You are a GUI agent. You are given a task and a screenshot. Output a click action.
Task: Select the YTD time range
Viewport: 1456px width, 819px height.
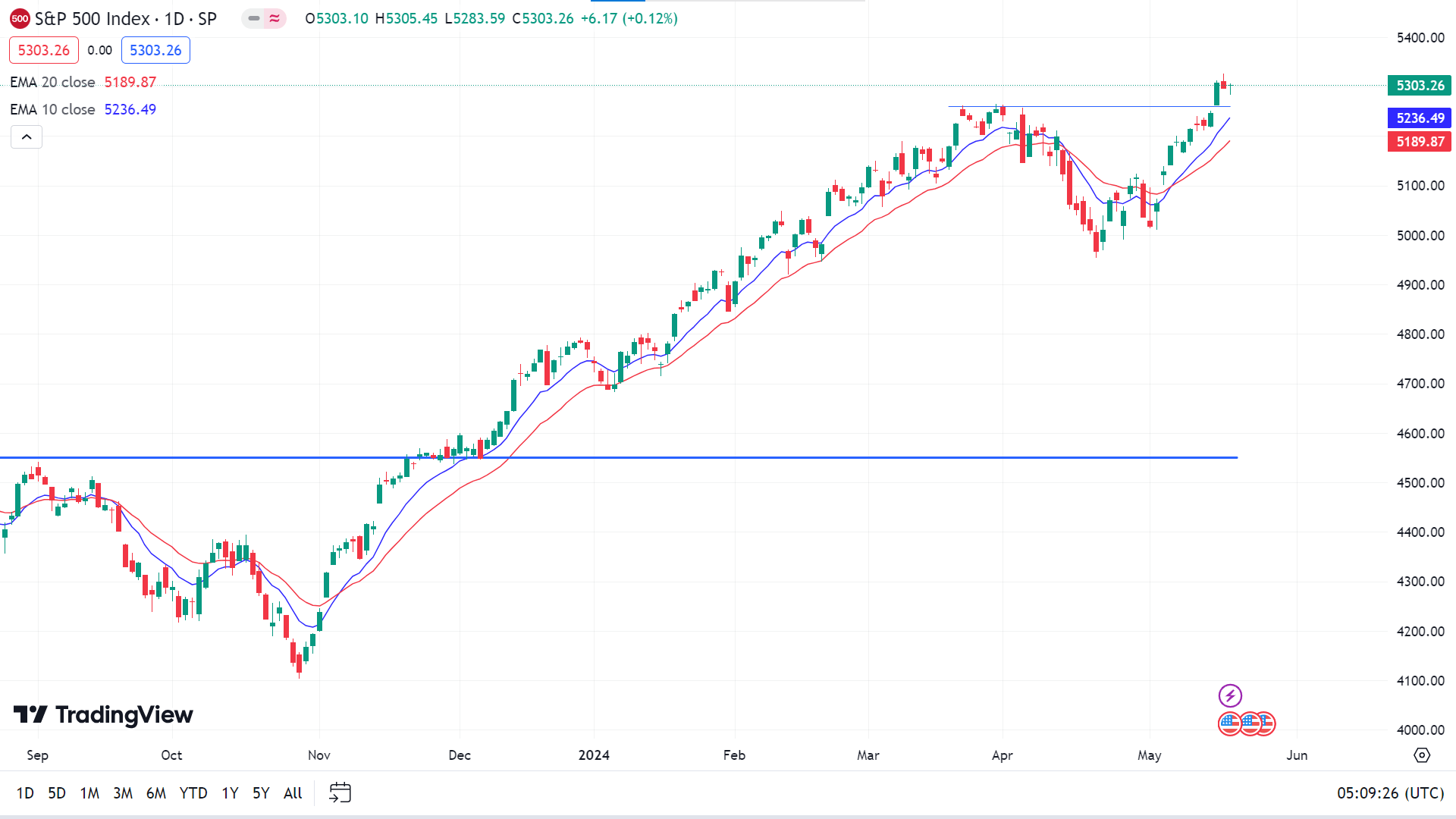pos(193,793)
